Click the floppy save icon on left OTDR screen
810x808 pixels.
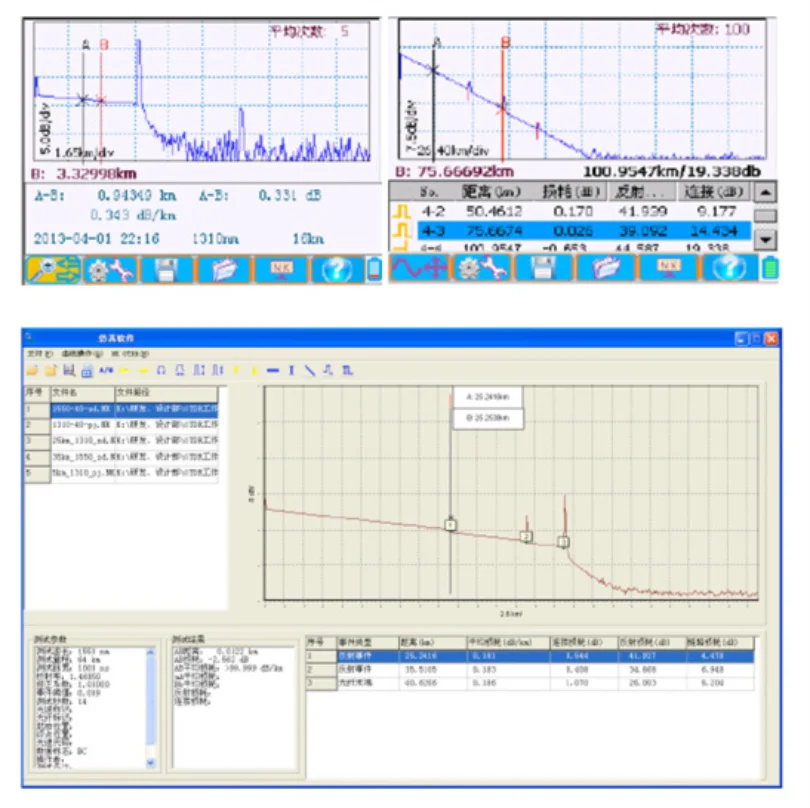(x=167, y=270)
